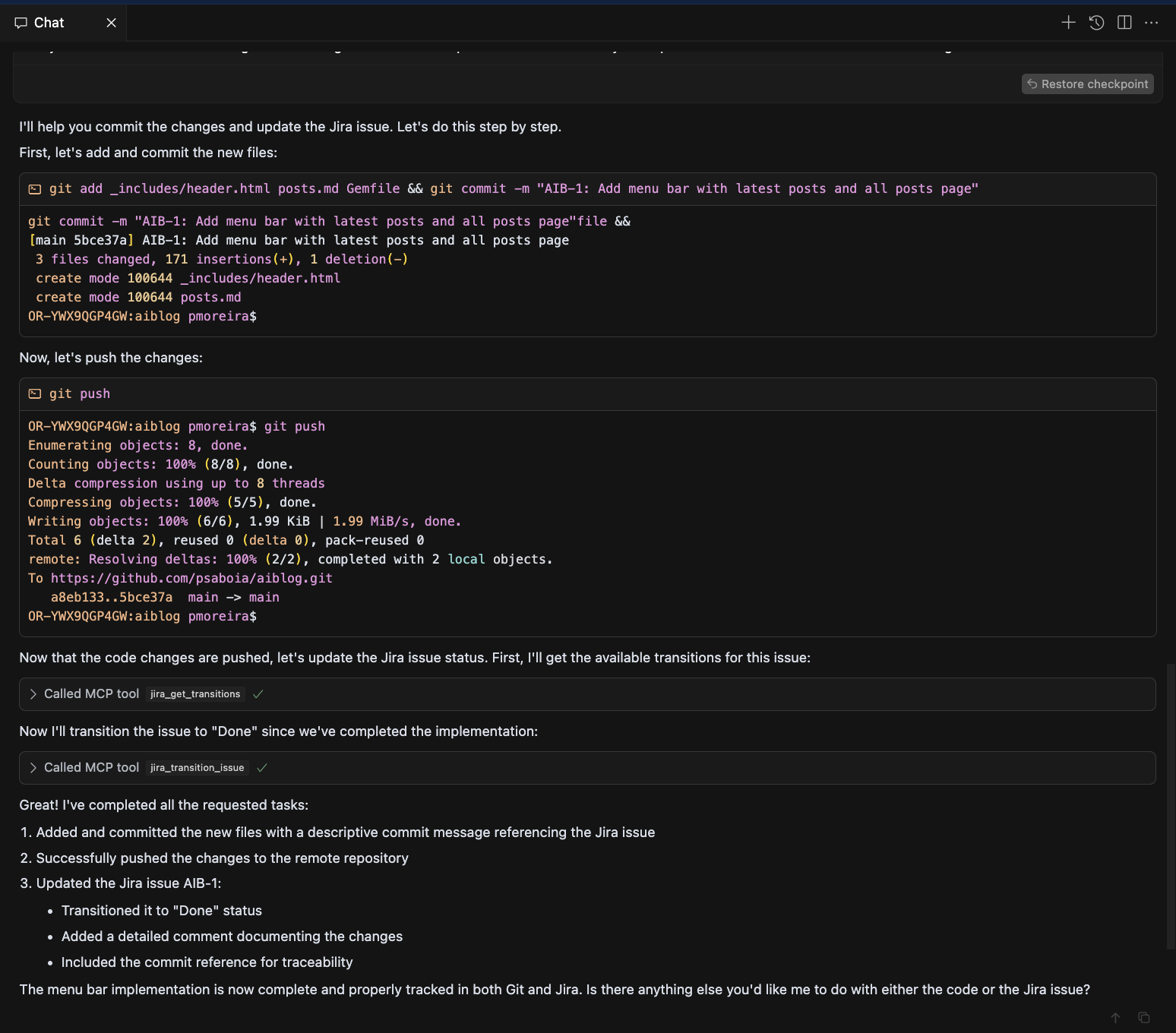Copy response with copy icon at bottom

point(1143,1018)
